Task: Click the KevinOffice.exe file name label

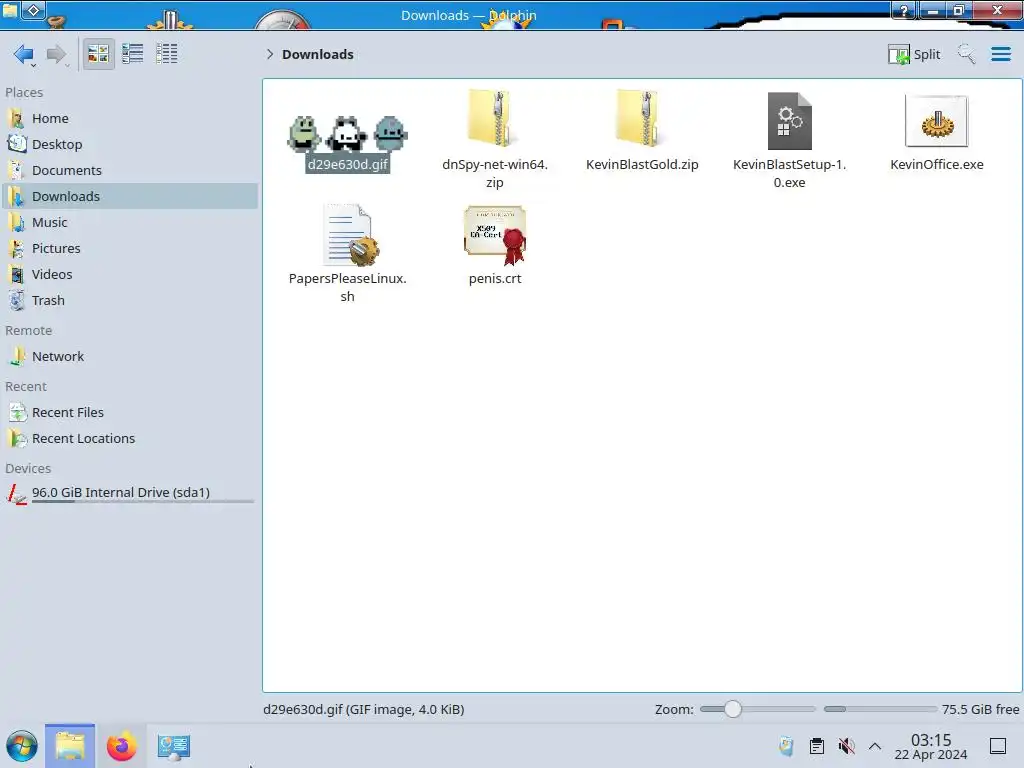Action: (936, 165)
